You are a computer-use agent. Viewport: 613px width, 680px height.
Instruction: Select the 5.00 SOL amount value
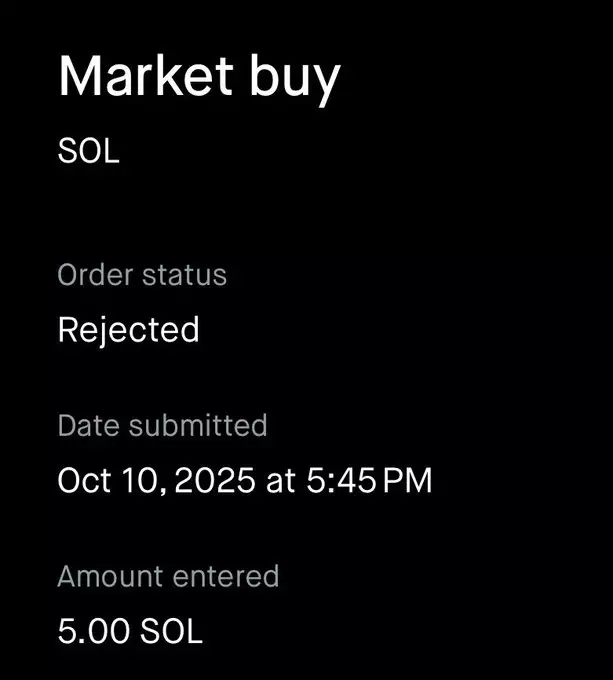tap(130, 632)
